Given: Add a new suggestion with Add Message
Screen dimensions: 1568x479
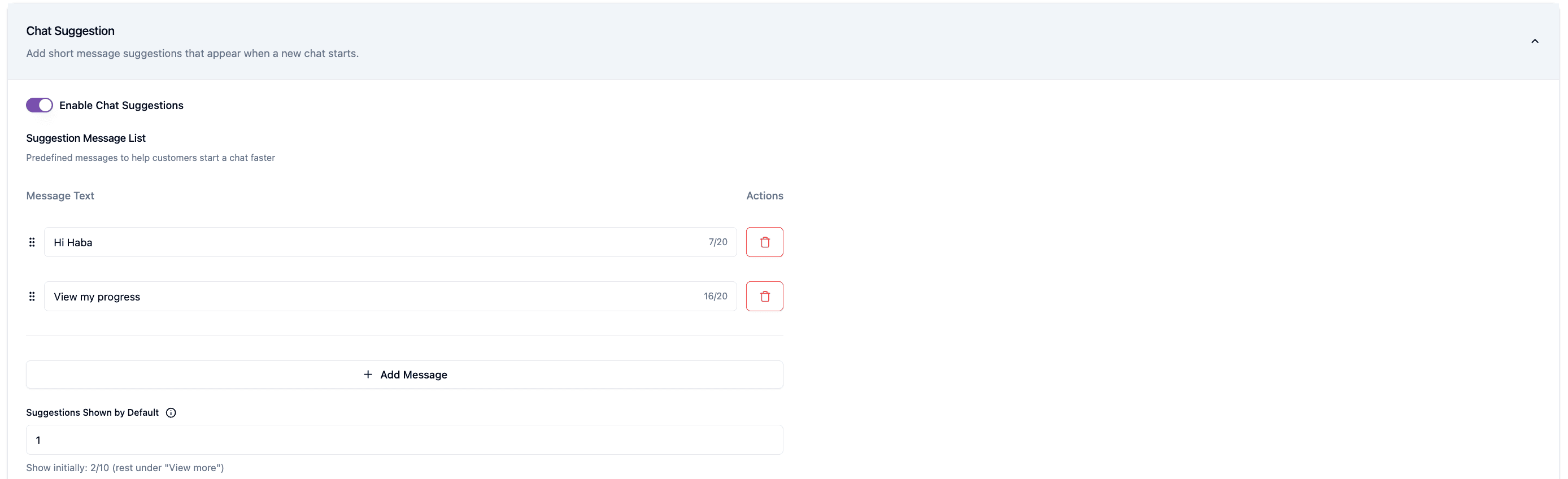Looking at the screenshot, I should [x=404, y=375].
